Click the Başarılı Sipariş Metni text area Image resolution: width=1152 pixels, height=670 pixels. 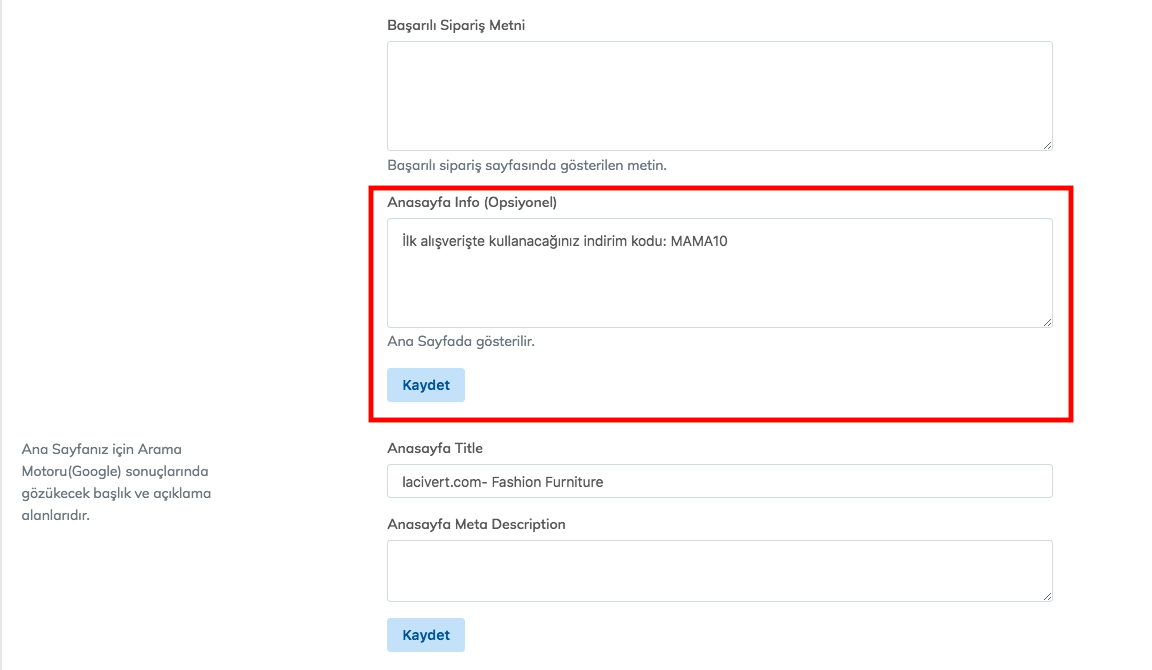(719, 96)
